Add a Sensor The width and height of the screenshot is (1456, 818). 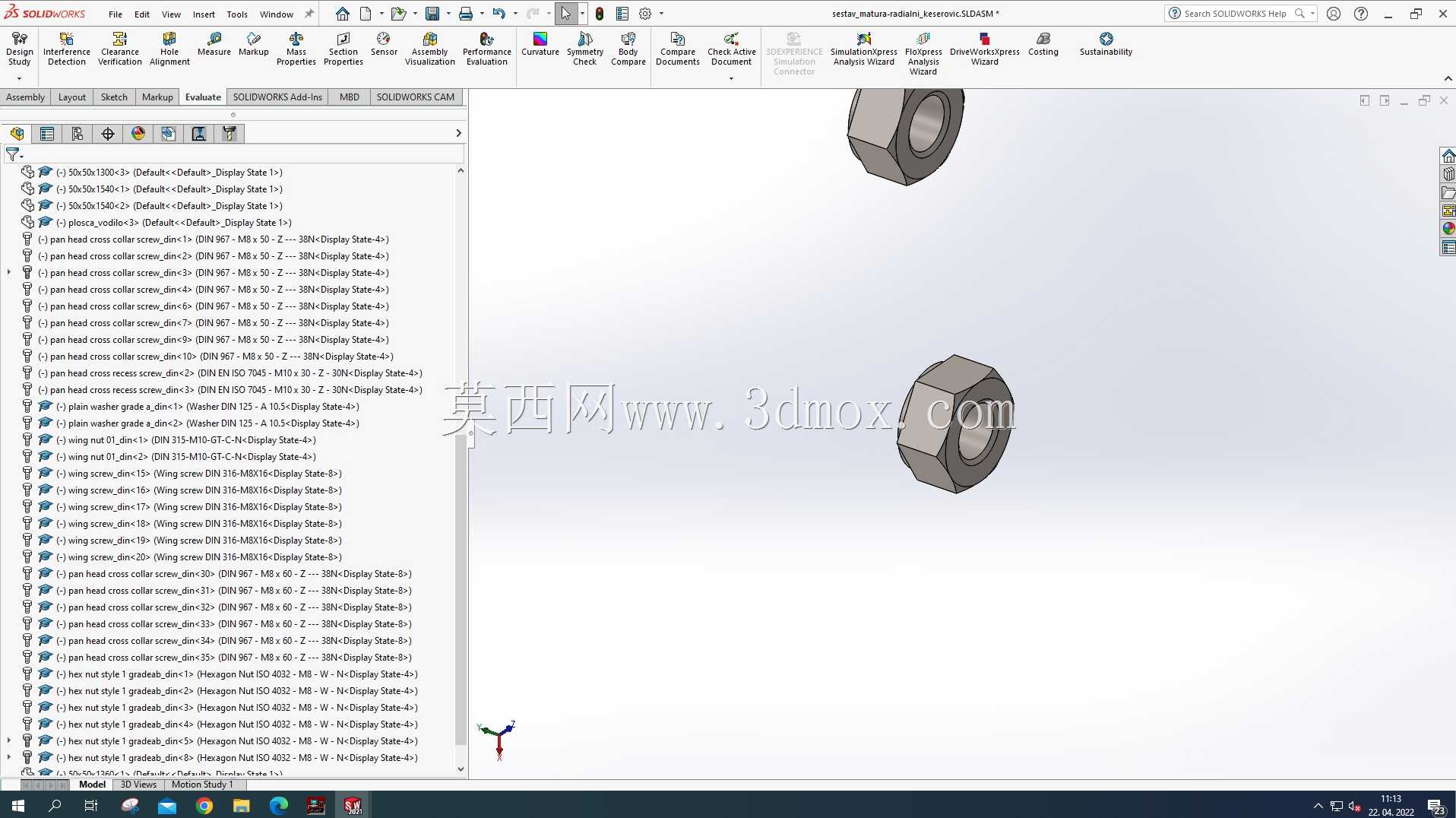[384, 44]
